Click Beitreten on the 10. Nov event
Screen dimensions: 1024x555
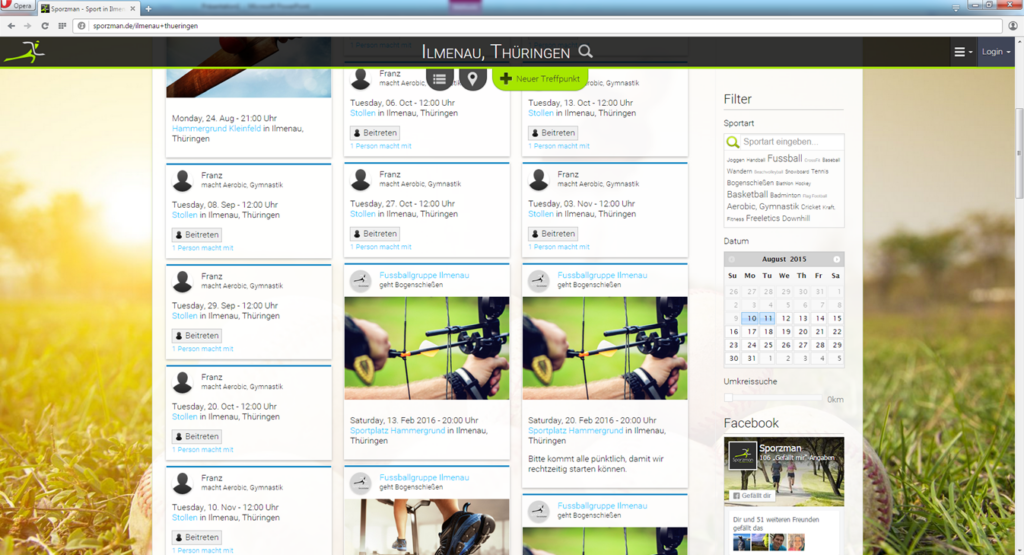(197, 537)
